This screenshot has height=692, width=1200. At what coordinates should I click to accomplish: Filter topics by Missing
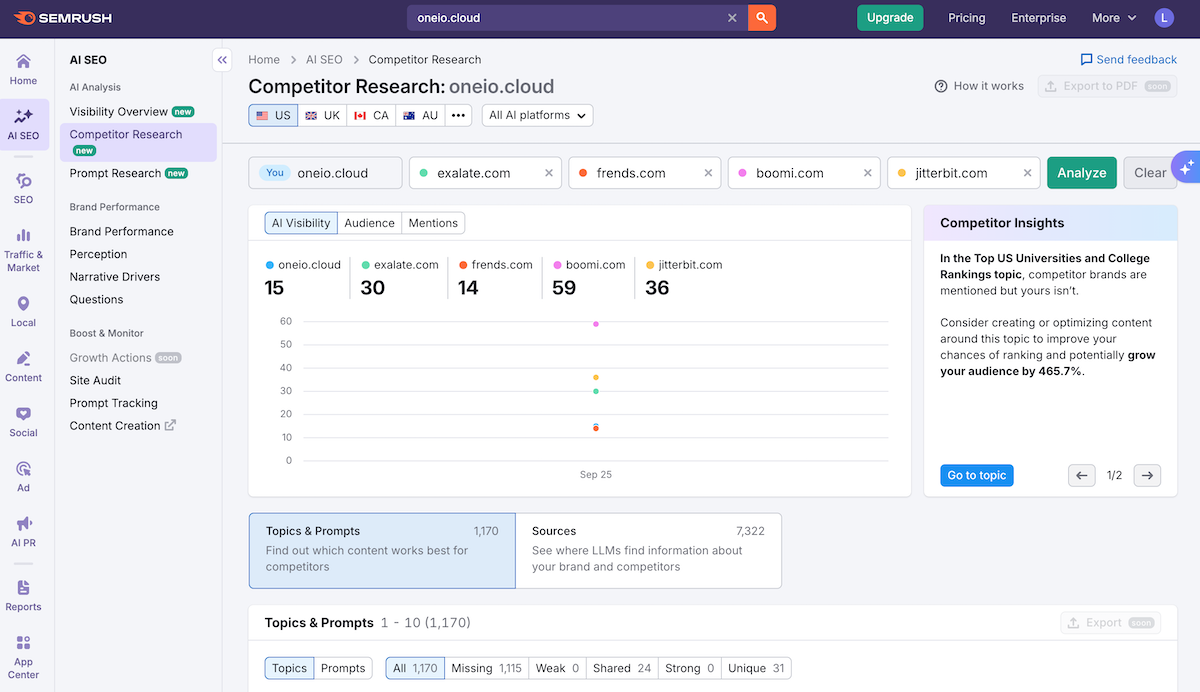point(486,668)
